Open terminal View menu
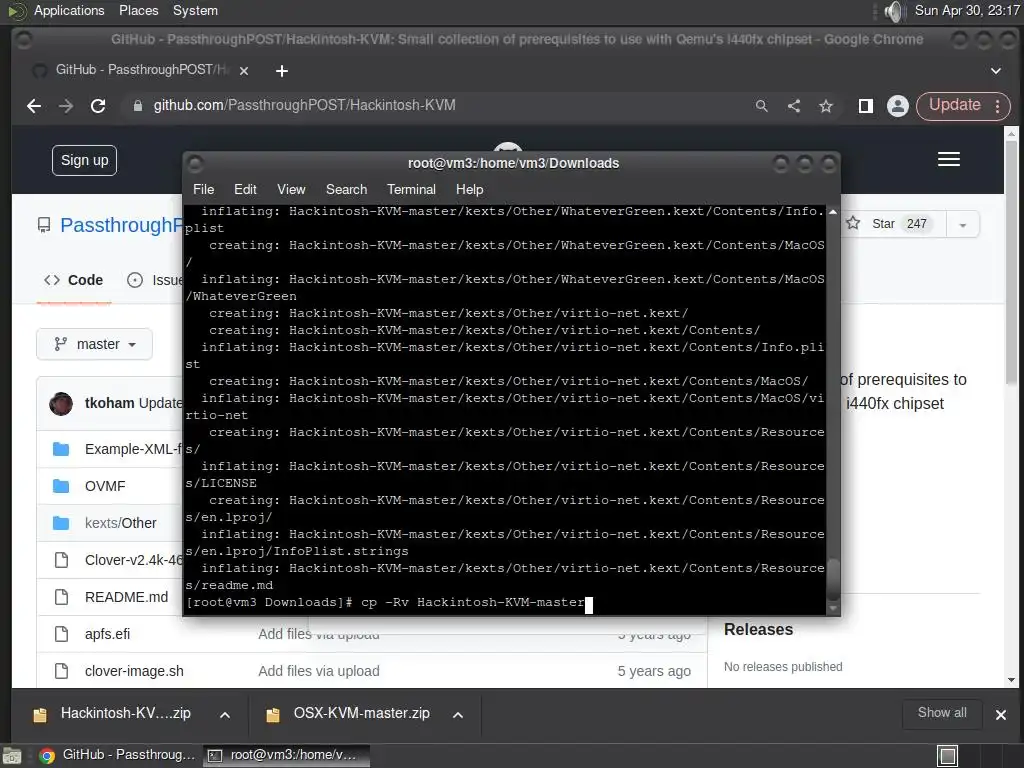 coord(291,189)
